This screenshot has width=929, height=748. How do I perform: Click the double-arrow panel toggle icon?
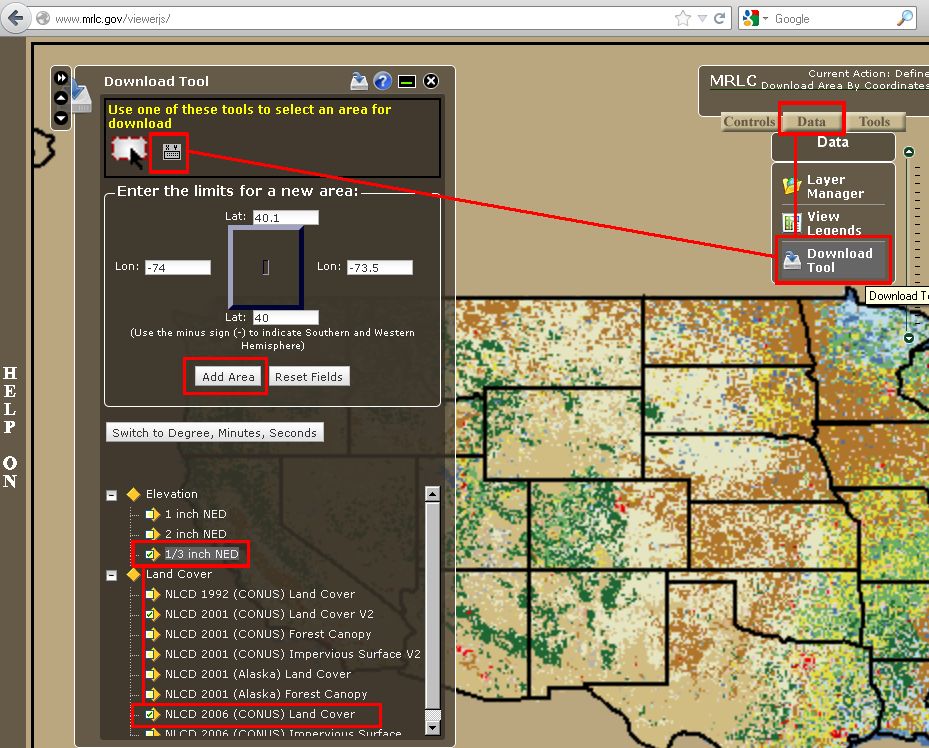pos(61,77)
